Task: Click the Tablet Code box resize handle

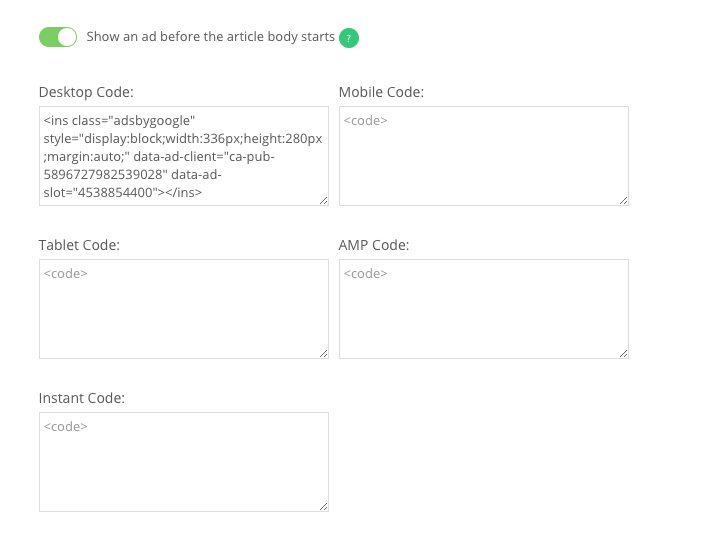Action: 323,354
